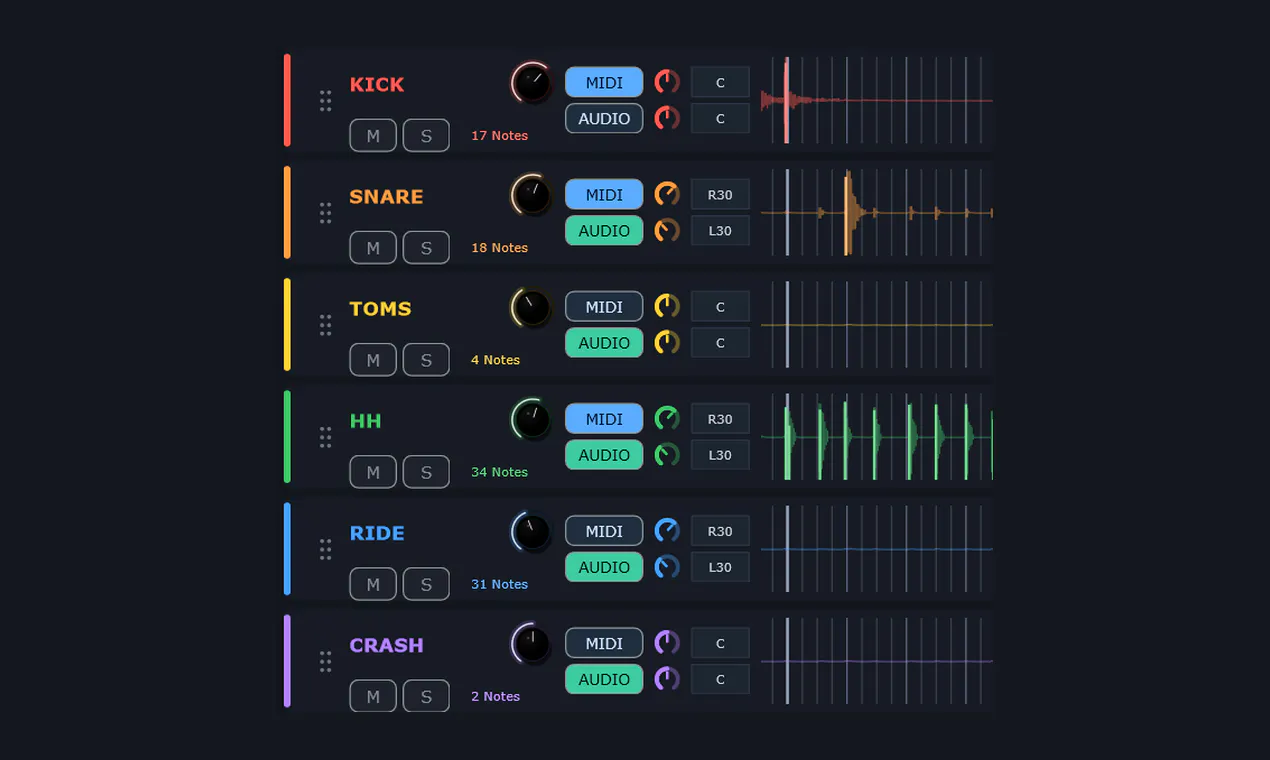
Task: Open the SNARE waveform preview
Action: click(877, 212)
